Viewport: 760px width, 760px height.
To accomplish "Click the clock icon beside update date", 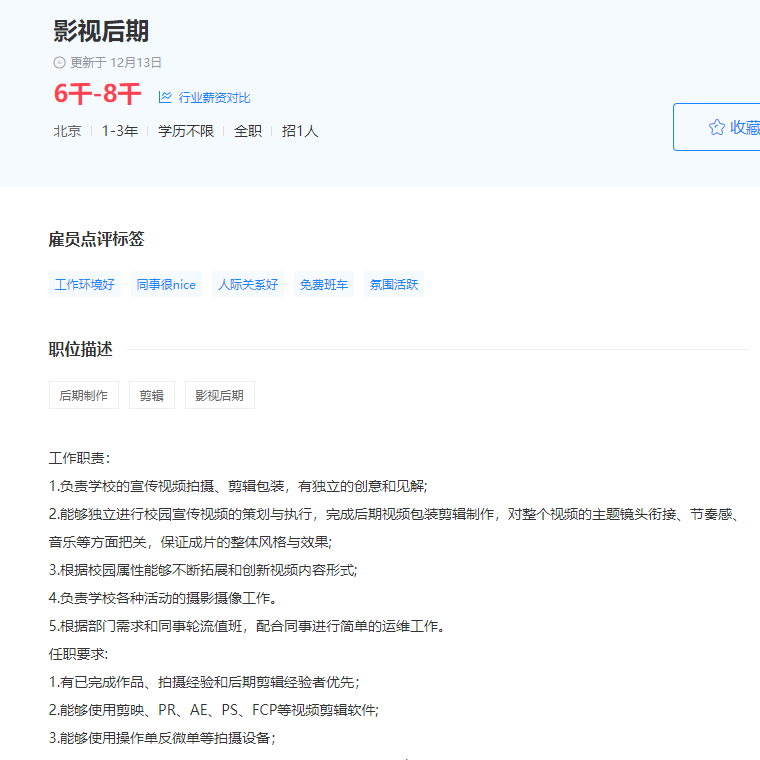I will point(59,63).
